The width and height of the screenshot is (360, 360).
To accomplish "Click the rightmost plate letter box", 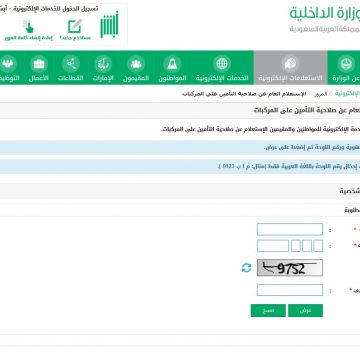I will point(318,246).
